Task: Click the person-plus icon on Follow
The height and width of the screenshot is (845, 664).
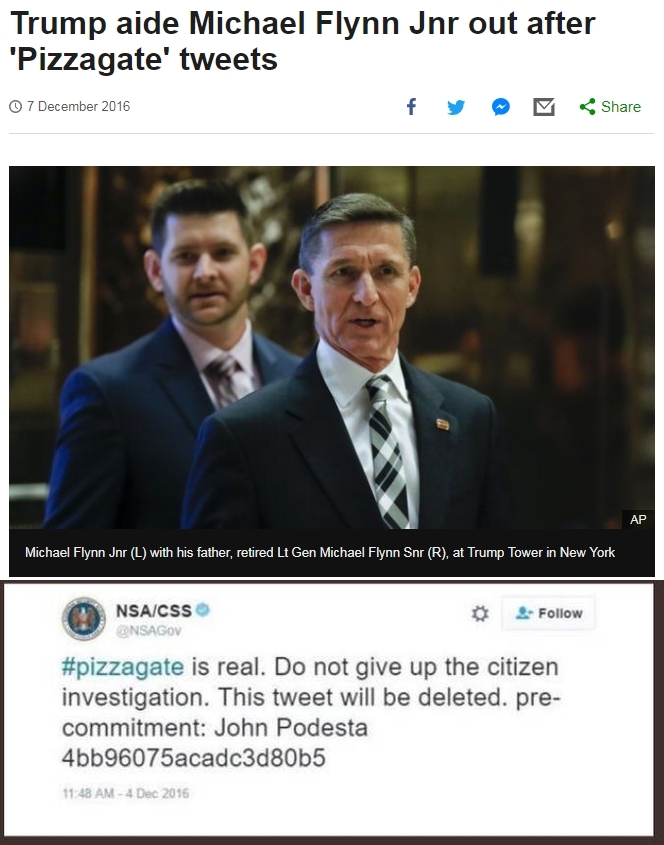Action: pyautogui.click(x=522, y=613)
